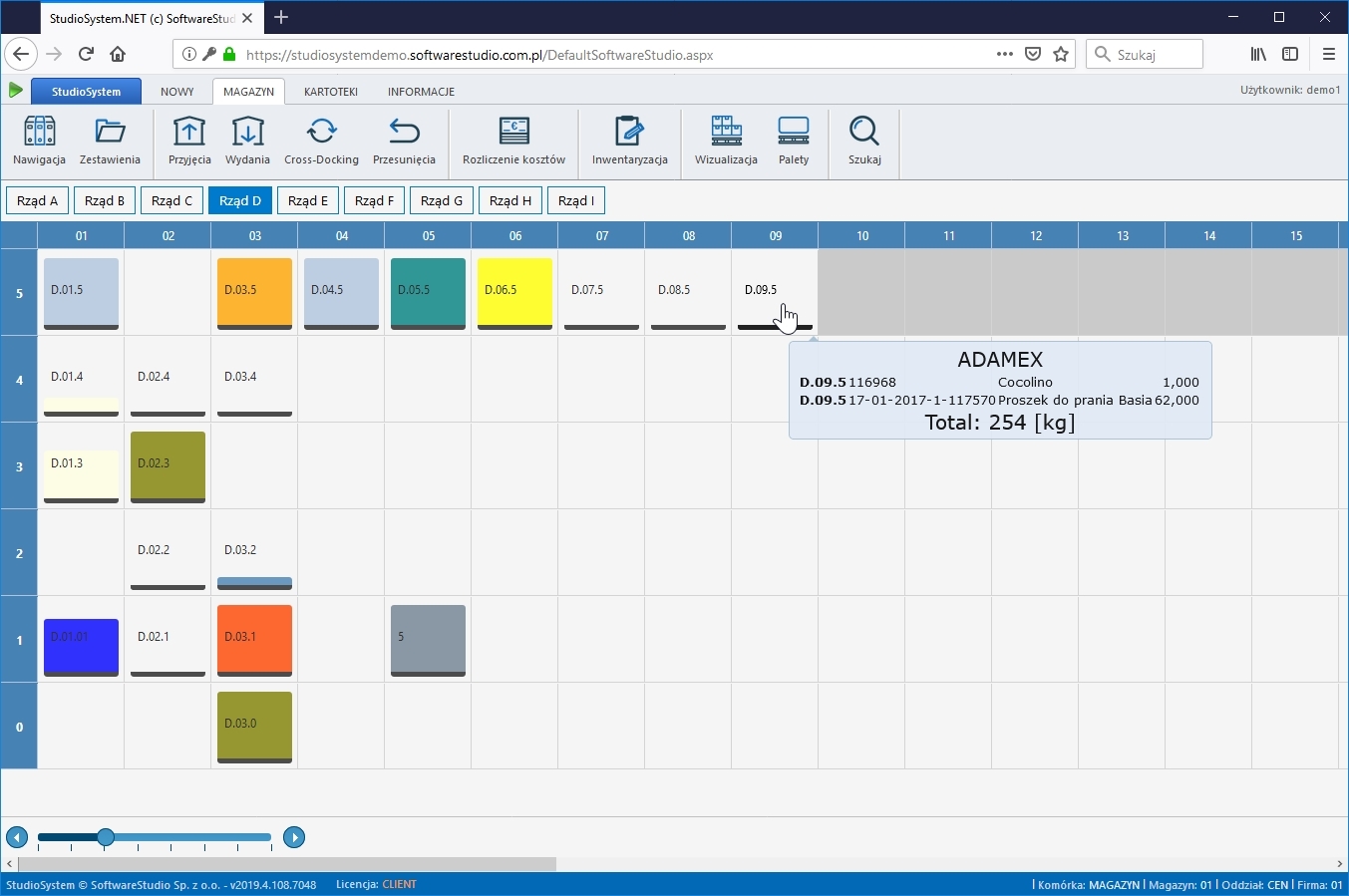Viewport: 1349px width, 896px height.
Task: Open the Palety (pallets) tool
Action: pyautogui.click(x=793, y=142)
